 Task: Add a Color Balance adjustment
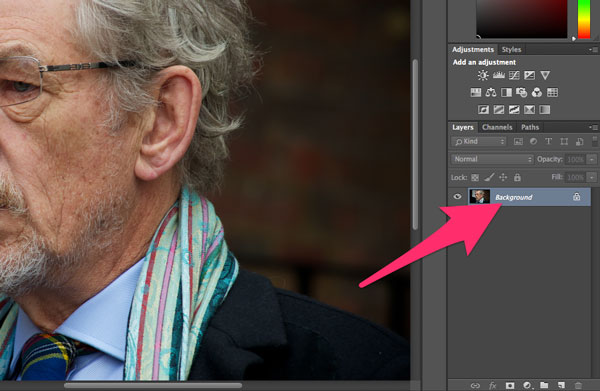tap(491, 92)
